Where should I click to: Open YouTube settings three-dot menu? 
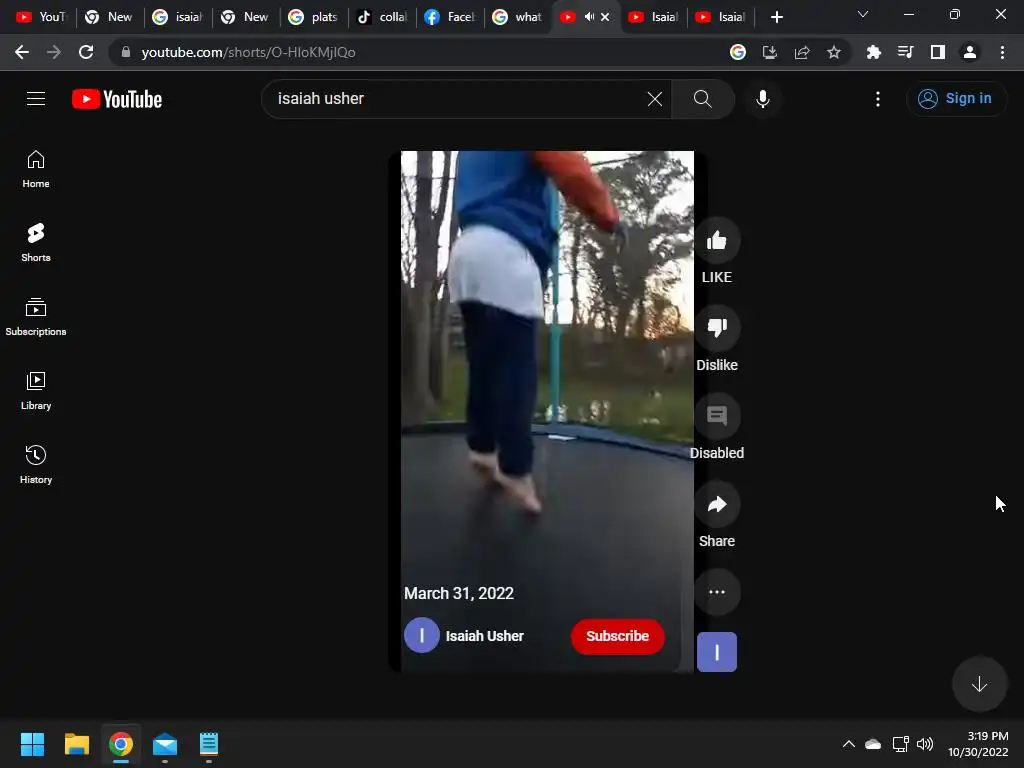click(878, 99)
